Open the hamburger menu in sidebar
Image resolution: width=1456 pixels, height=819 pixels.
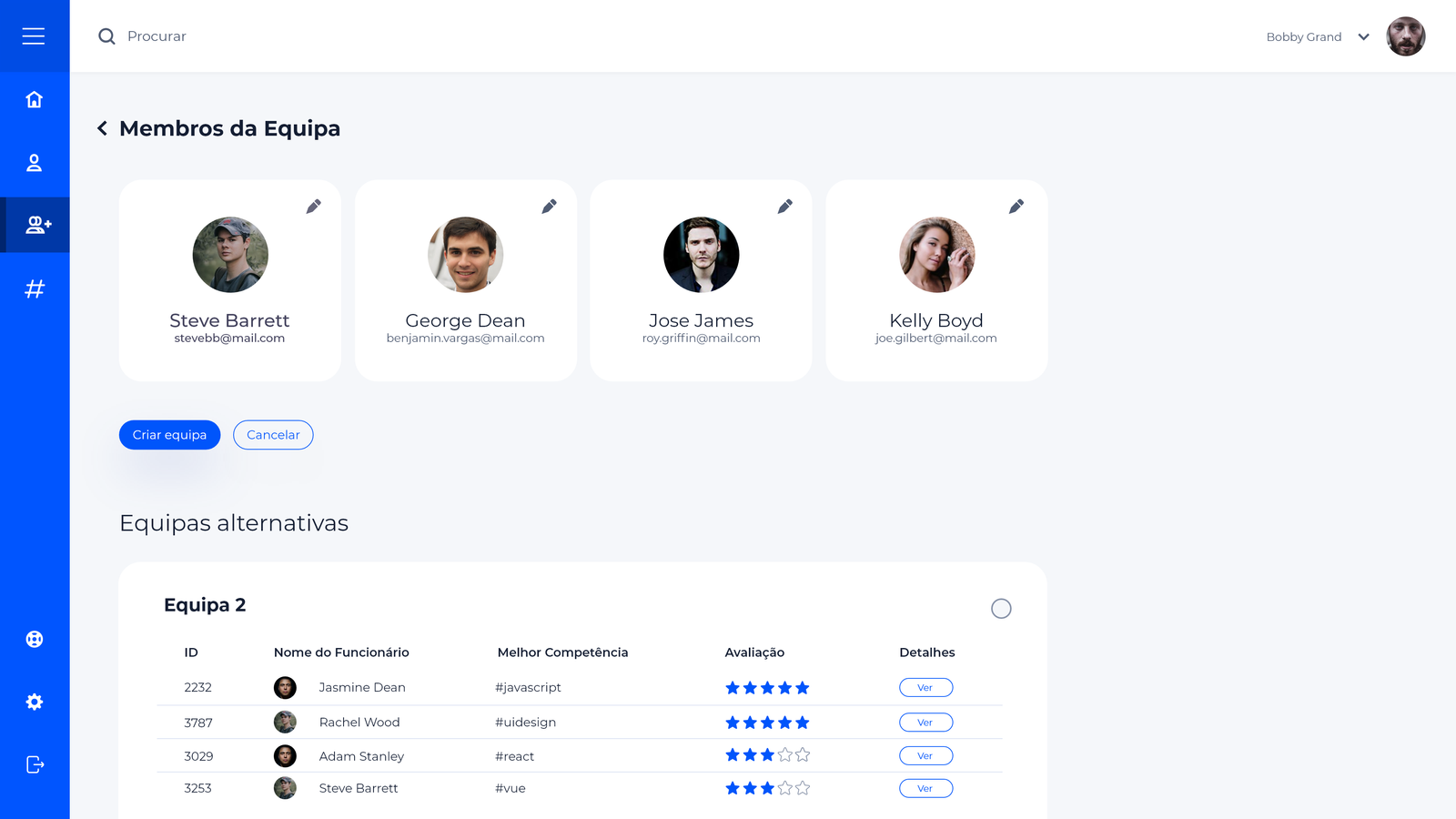34,36
